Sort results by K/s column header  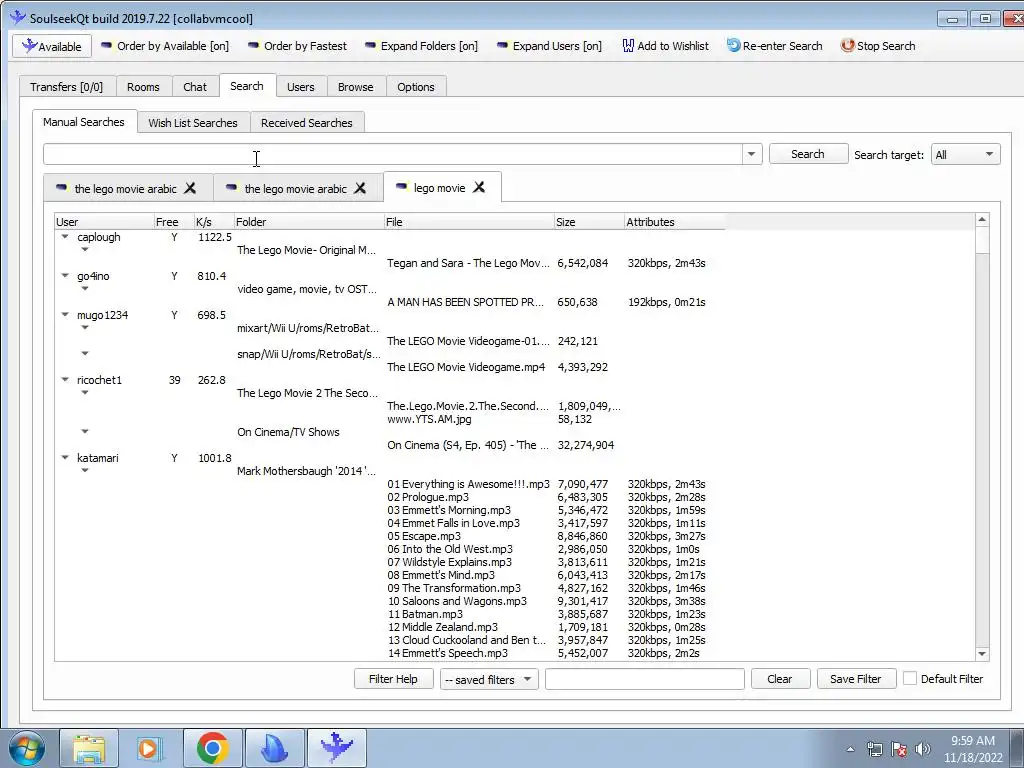tap(214, 222)
